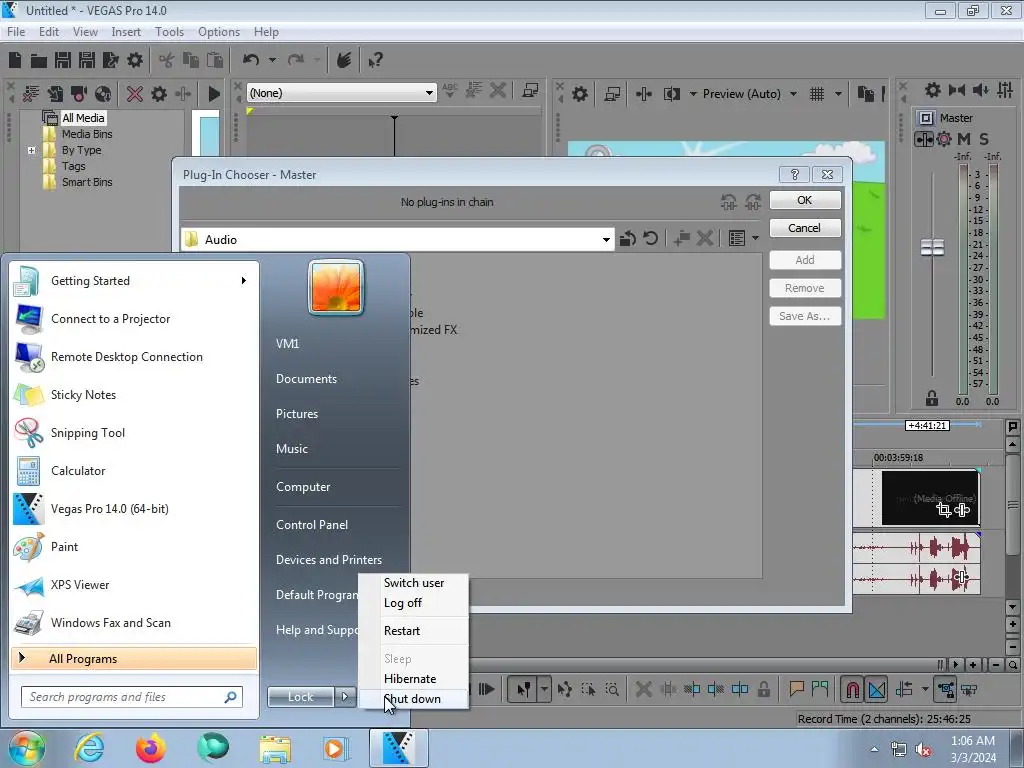Open the Options menu

[x=219, y=32]
